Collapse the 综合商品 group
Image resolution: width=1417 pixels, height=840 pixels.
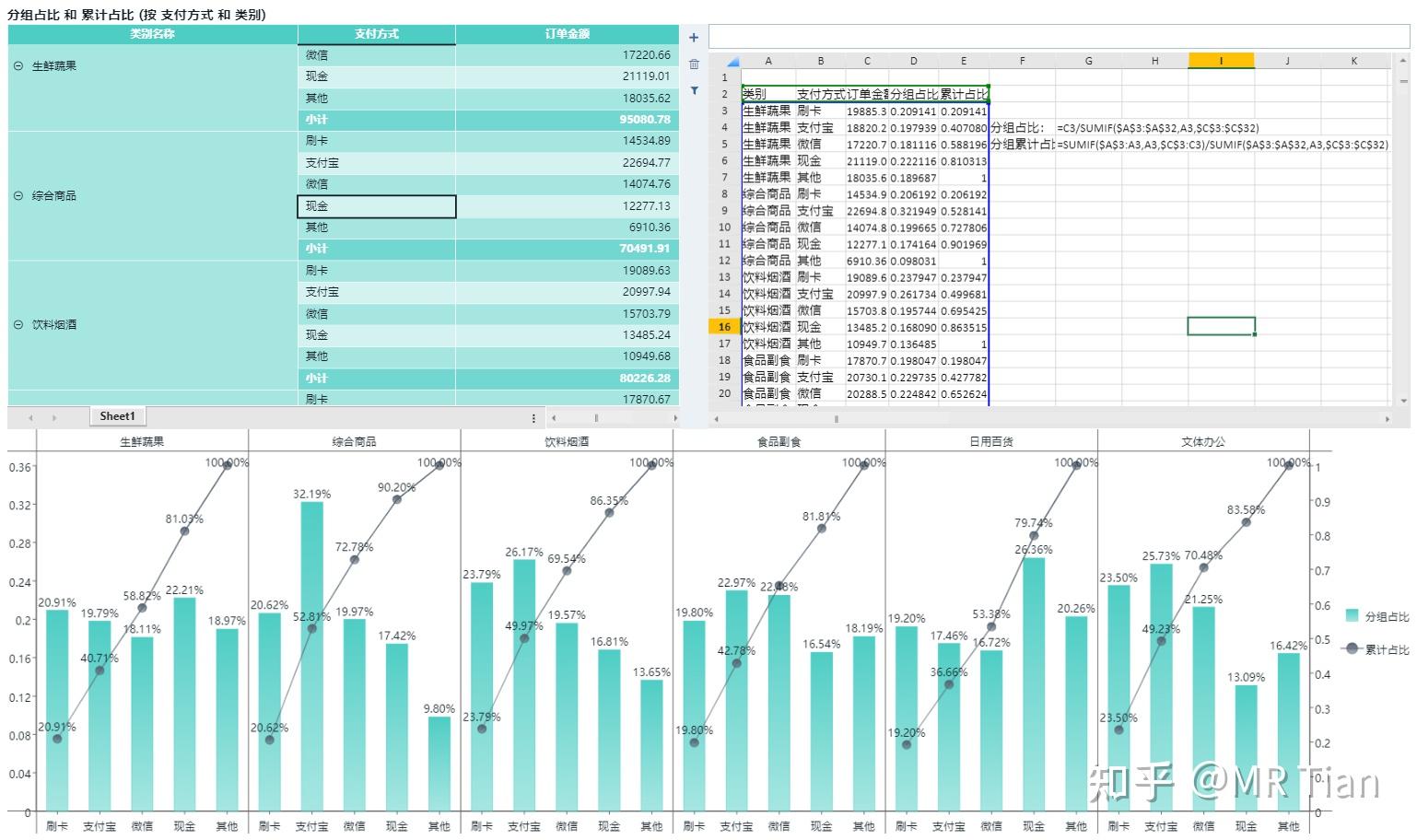pyautogui.click(x=18, y=195)
